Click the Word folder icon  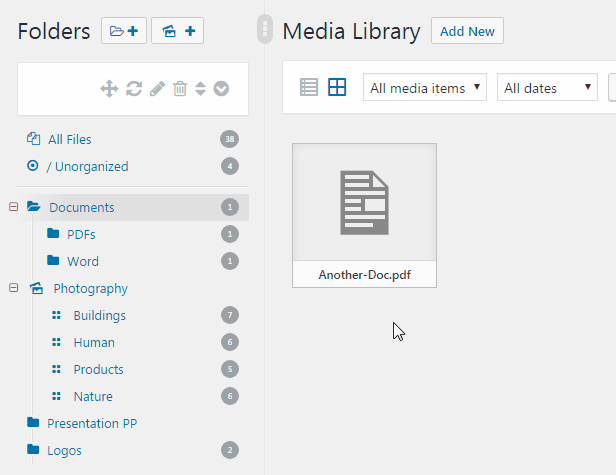(x=53, y=260)
